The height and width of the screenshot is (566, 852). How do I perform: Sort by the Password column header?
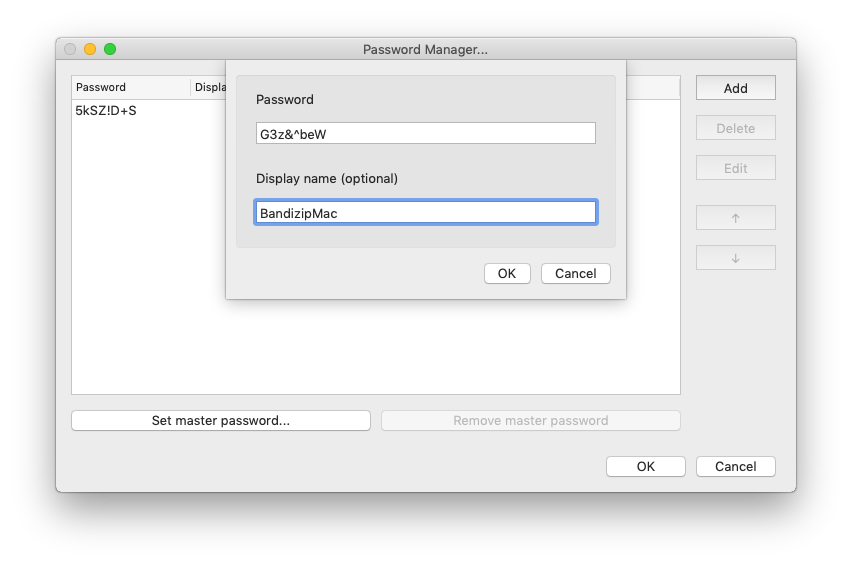click(x=130, y=87)
